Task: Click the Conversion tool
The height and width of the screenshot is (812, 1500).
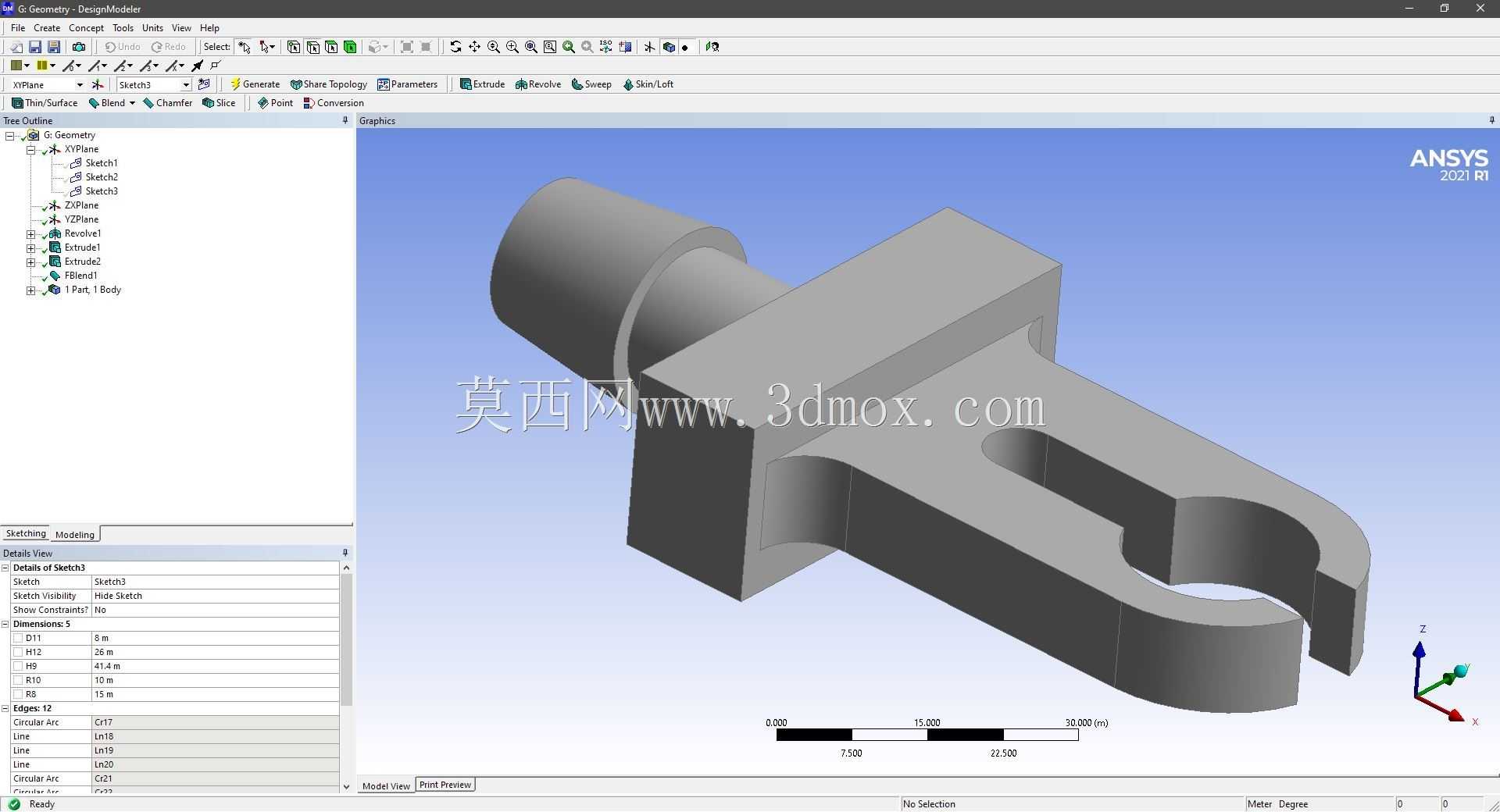Action: click(334, 103)
